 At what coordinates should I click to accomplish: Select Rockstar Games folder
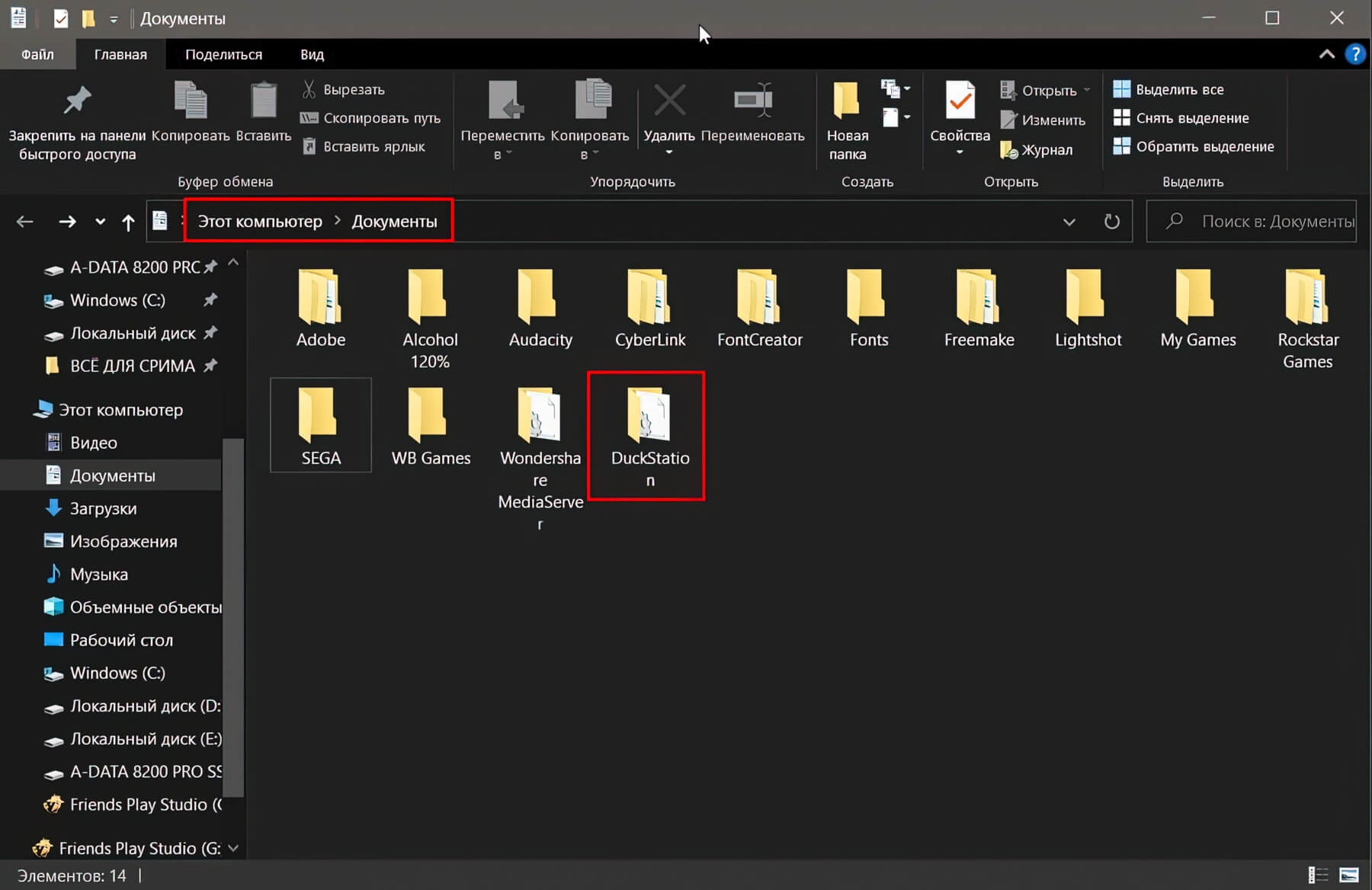[x=1307, y=319]
